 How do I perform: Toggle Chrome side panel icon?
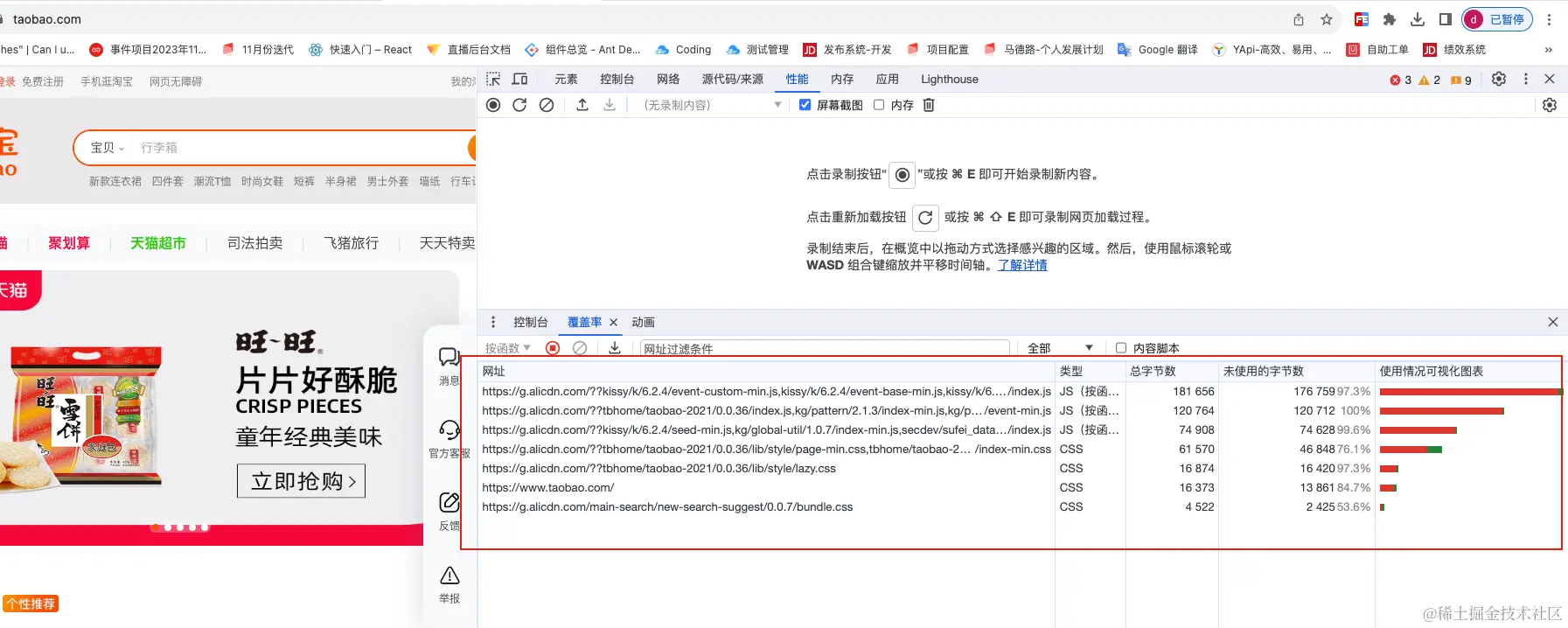click(x=1446, y=19)
